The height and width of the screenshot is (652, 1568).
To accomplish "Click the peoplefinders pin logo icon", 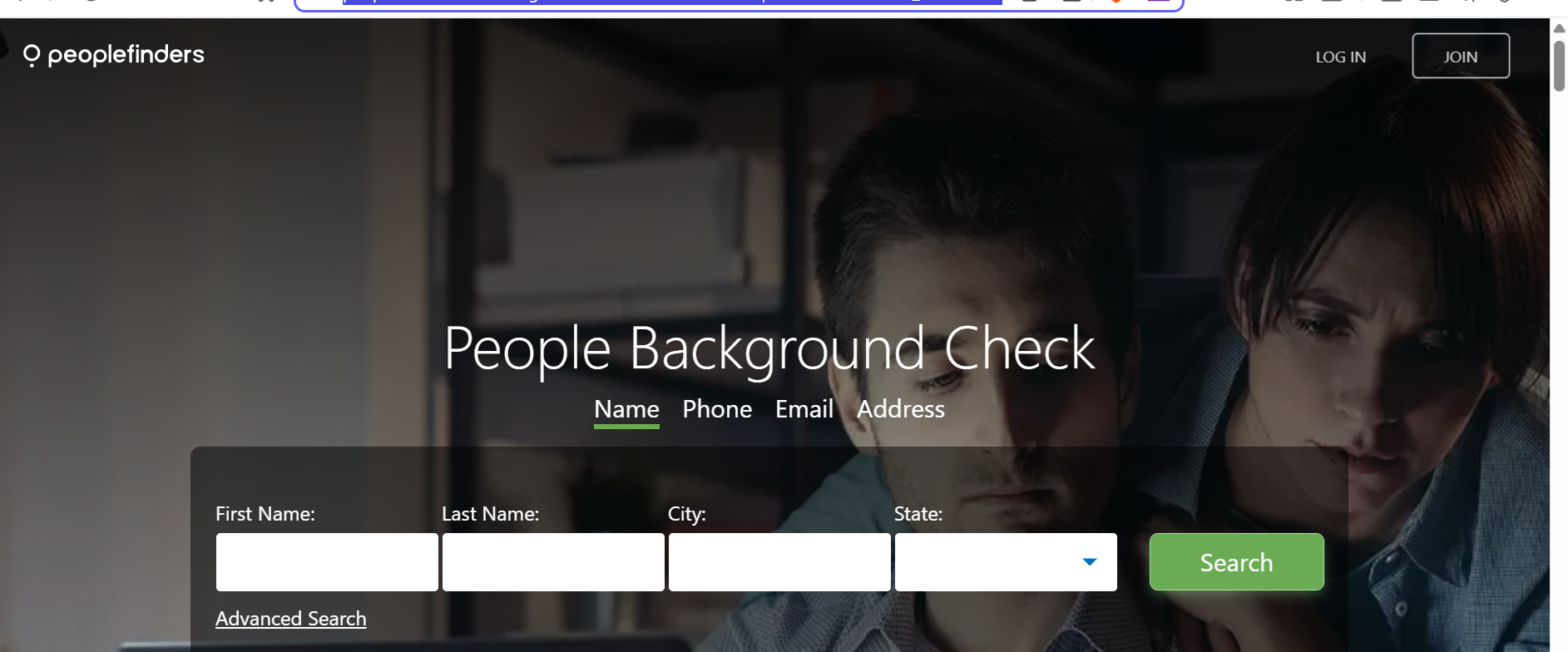I will (x=32, y=56).
